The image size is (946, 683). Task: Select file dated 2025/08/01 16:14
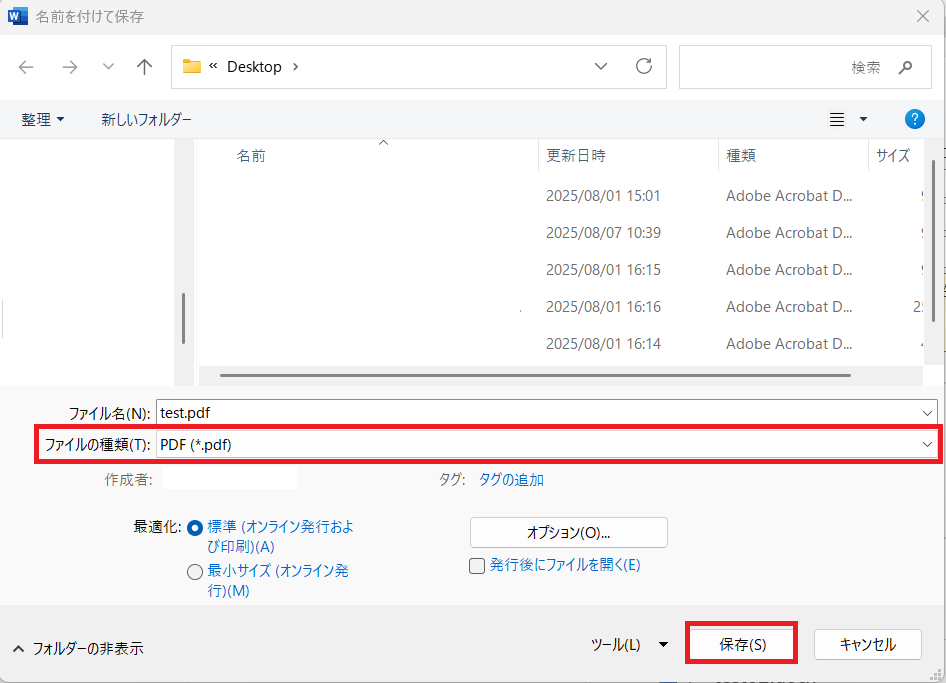(x=560, y=344)
